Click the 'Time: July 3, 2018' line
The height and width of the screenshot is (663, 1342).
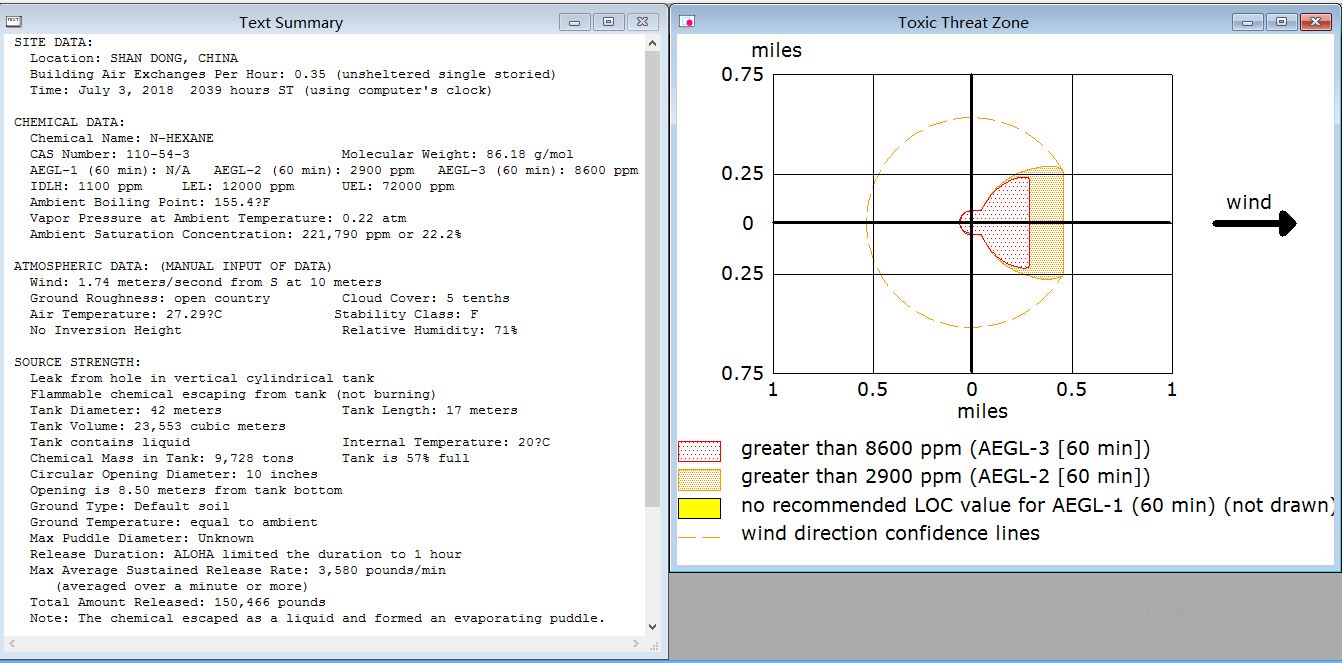[x=261, y=90]
